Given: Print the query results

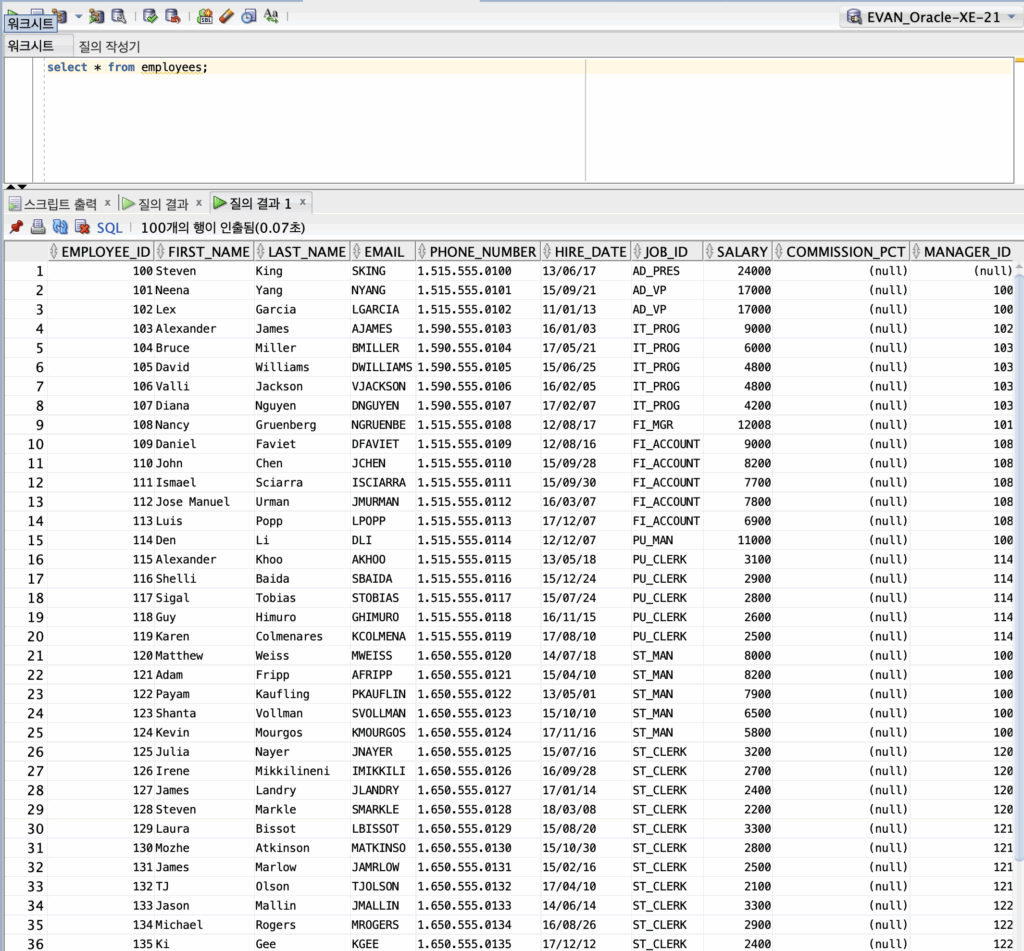Looking at the screenshot, I should [x=38, y=227].
